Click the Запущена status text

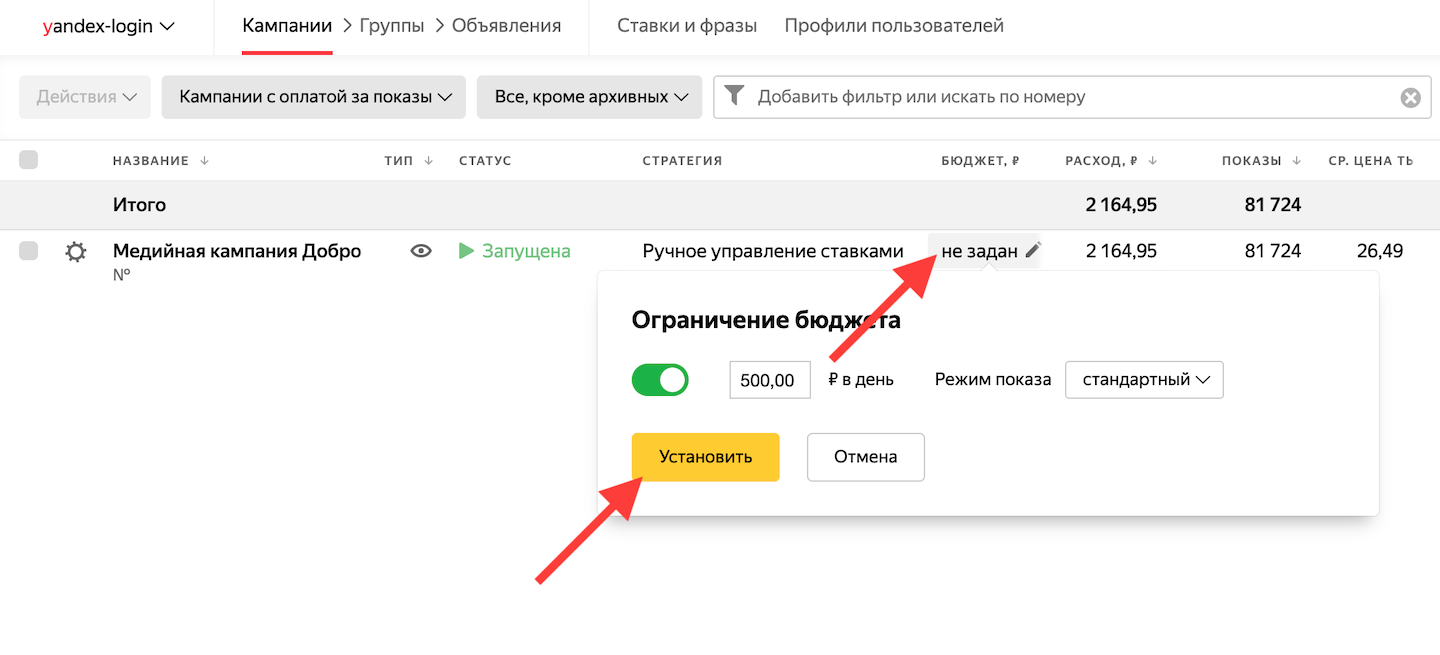click(526, 251)
